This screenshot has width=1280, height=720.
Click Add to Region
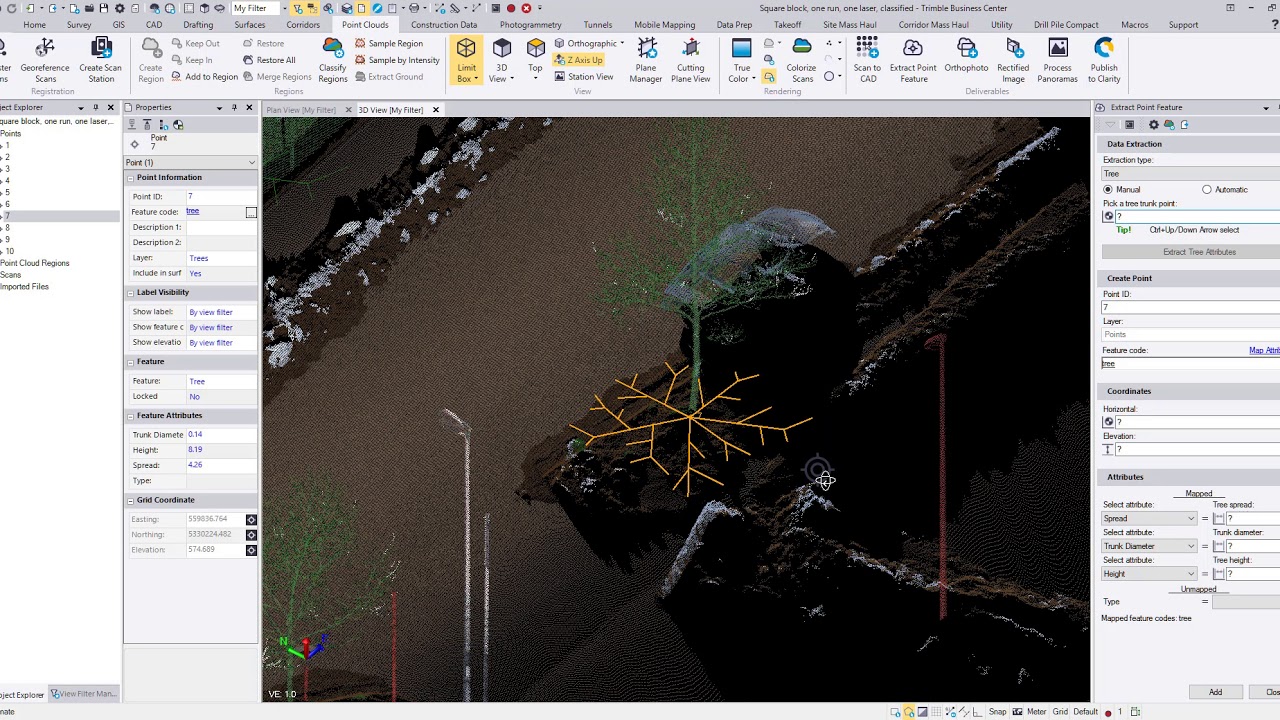pyautogui.click(x=203, y=77)
